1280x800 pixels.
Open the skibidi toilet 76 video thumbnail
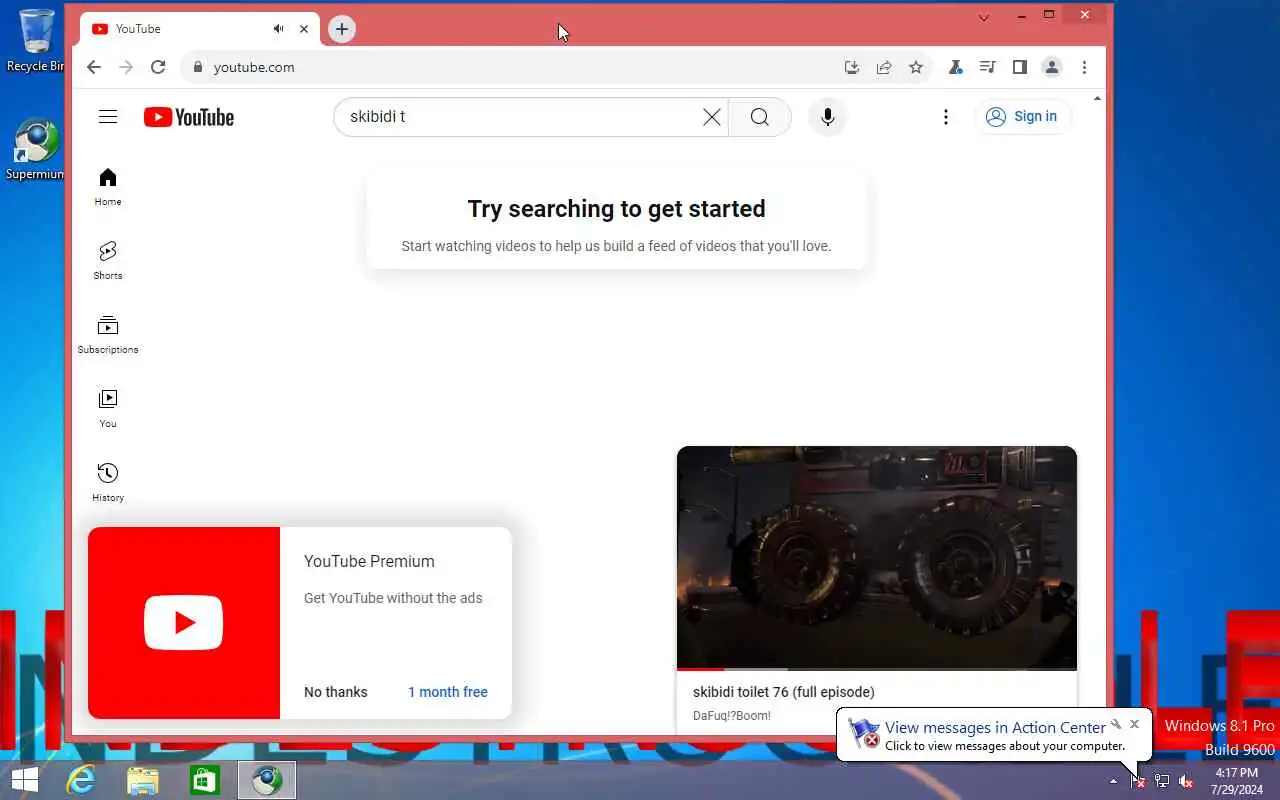pos(877,557)
